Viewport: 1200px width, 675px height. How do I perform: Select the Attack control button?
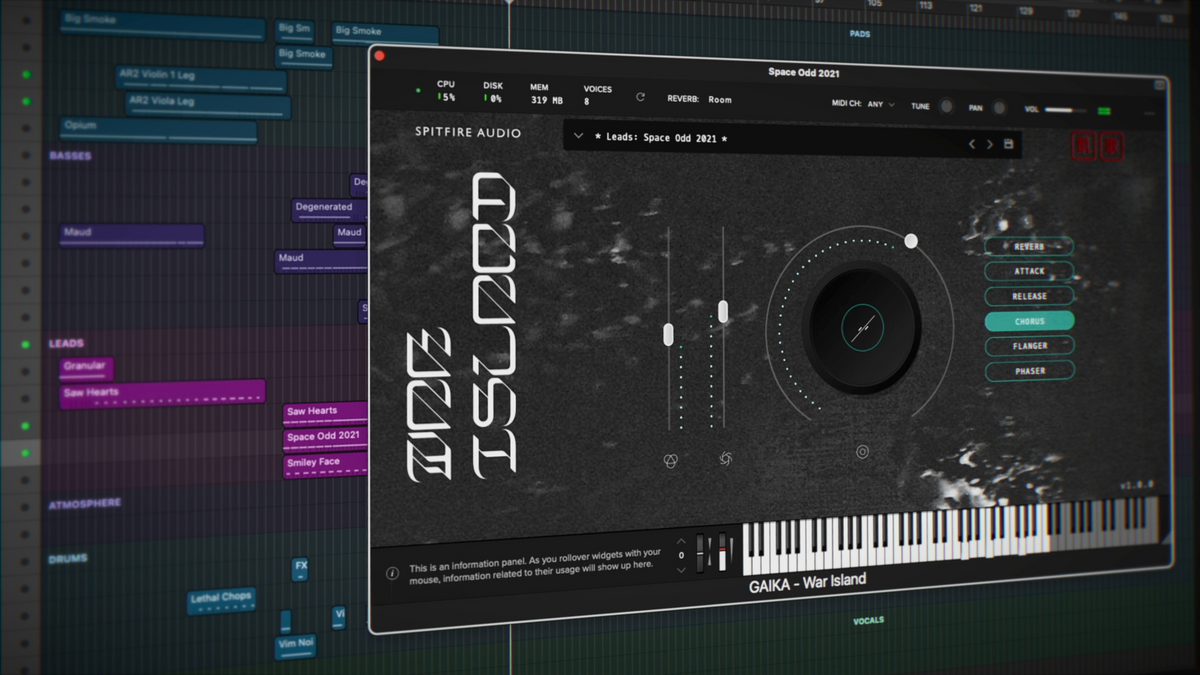tap(1029, 271)
